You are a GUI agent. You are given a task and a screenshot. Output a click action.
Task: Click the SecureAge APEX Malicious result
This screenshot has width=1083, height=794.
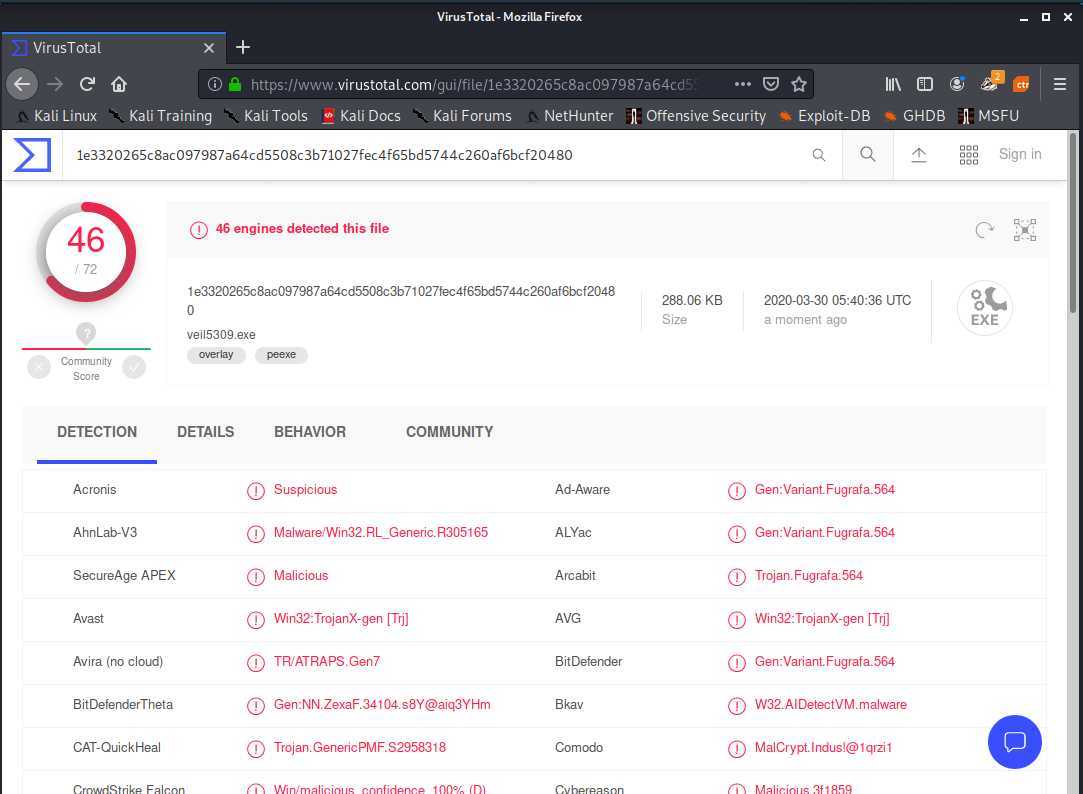pos(300,575)
